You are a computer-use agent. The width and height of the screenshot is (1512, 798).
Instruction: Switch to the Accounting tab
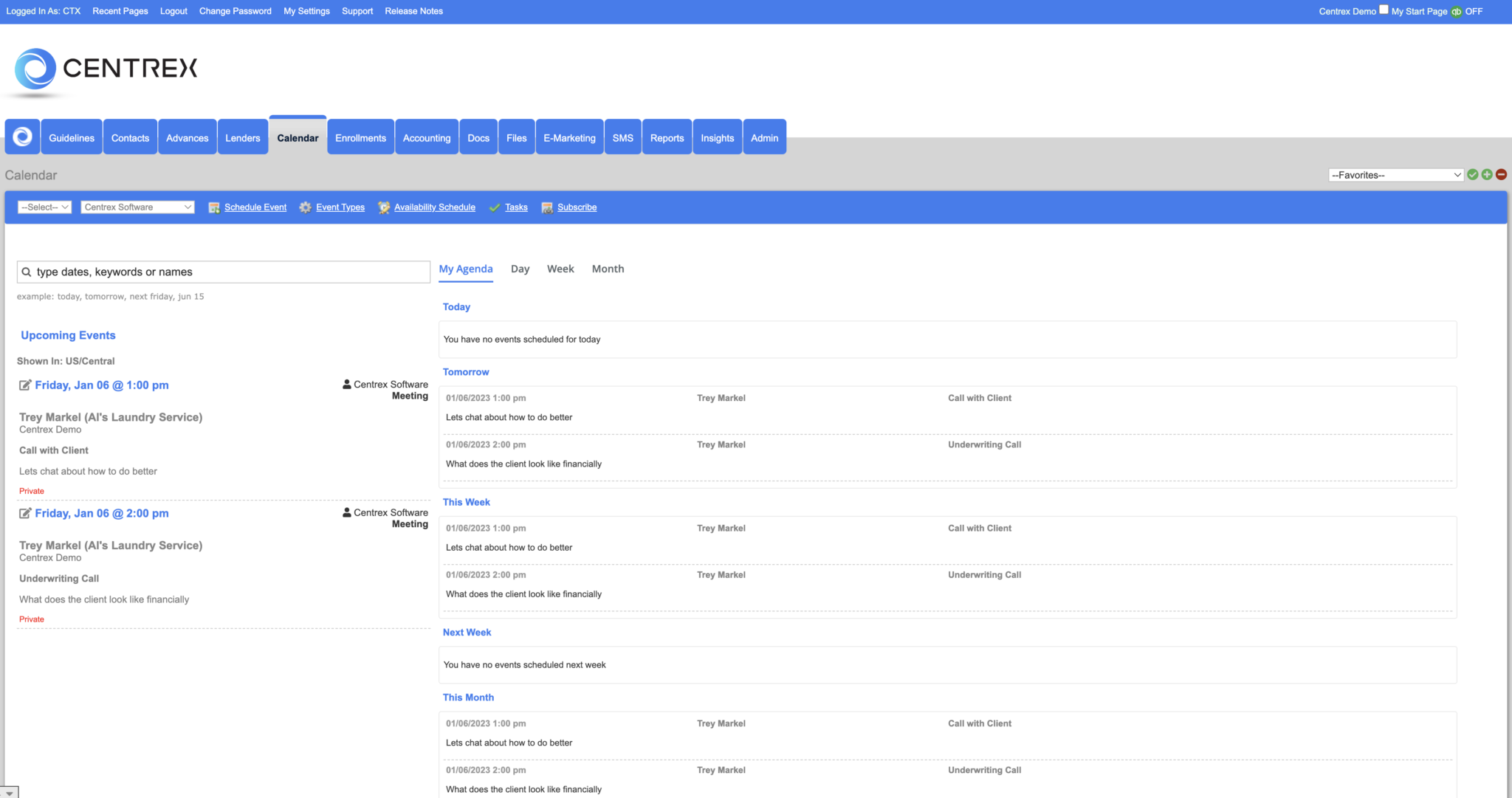point(427,137)
